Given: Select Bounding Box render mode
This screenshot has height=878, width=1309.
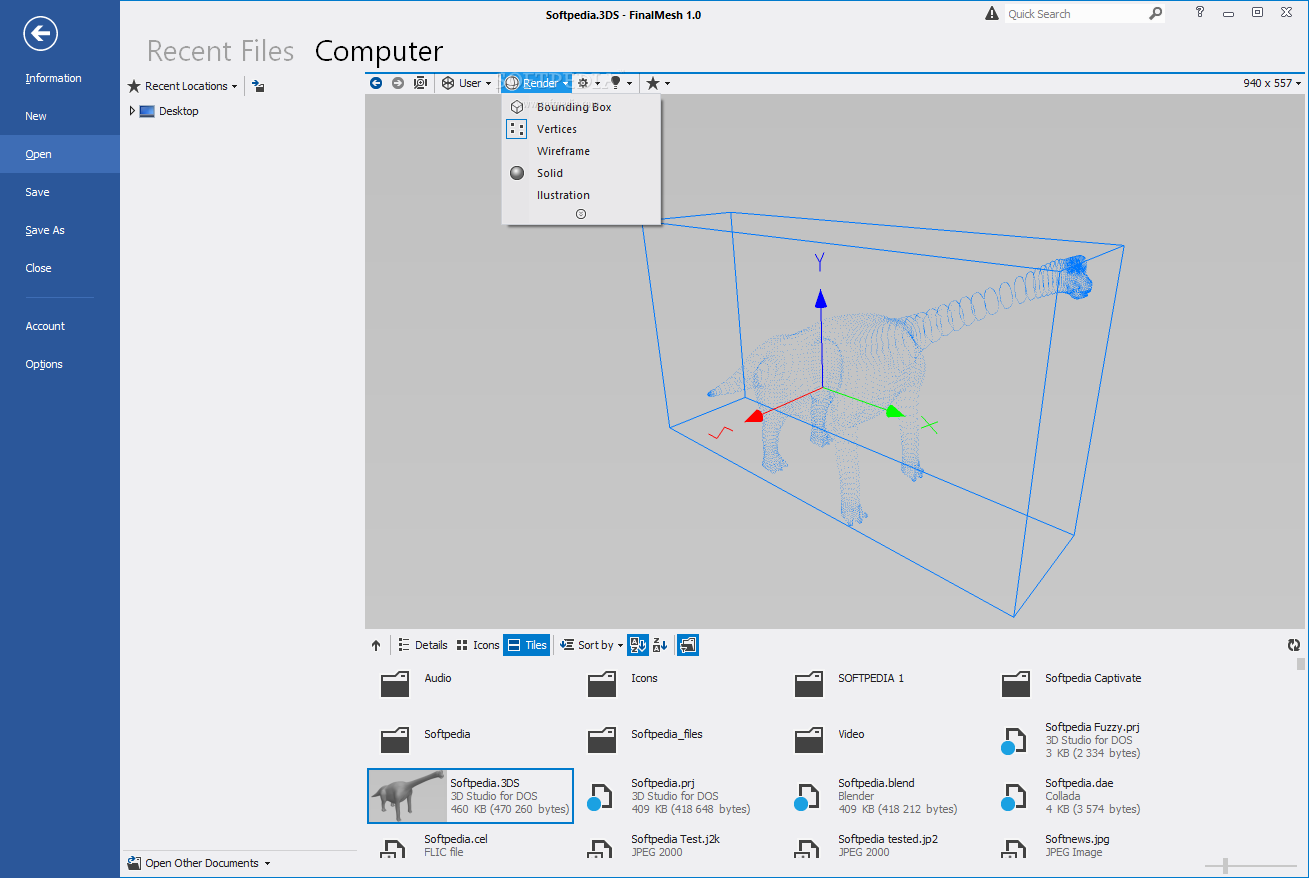Looking at the screenshot, I should click(x=581, y=107).
